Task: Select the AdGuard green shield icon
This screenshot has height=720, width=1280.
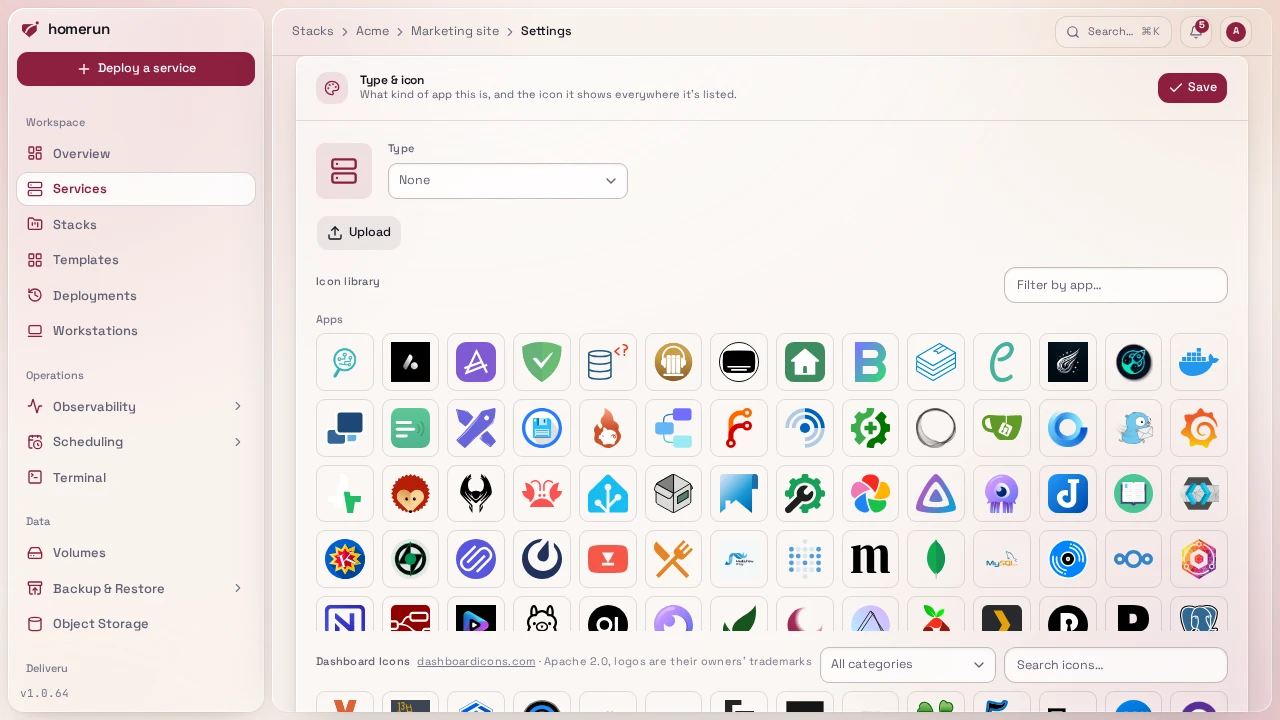Action: pos(542,362)
